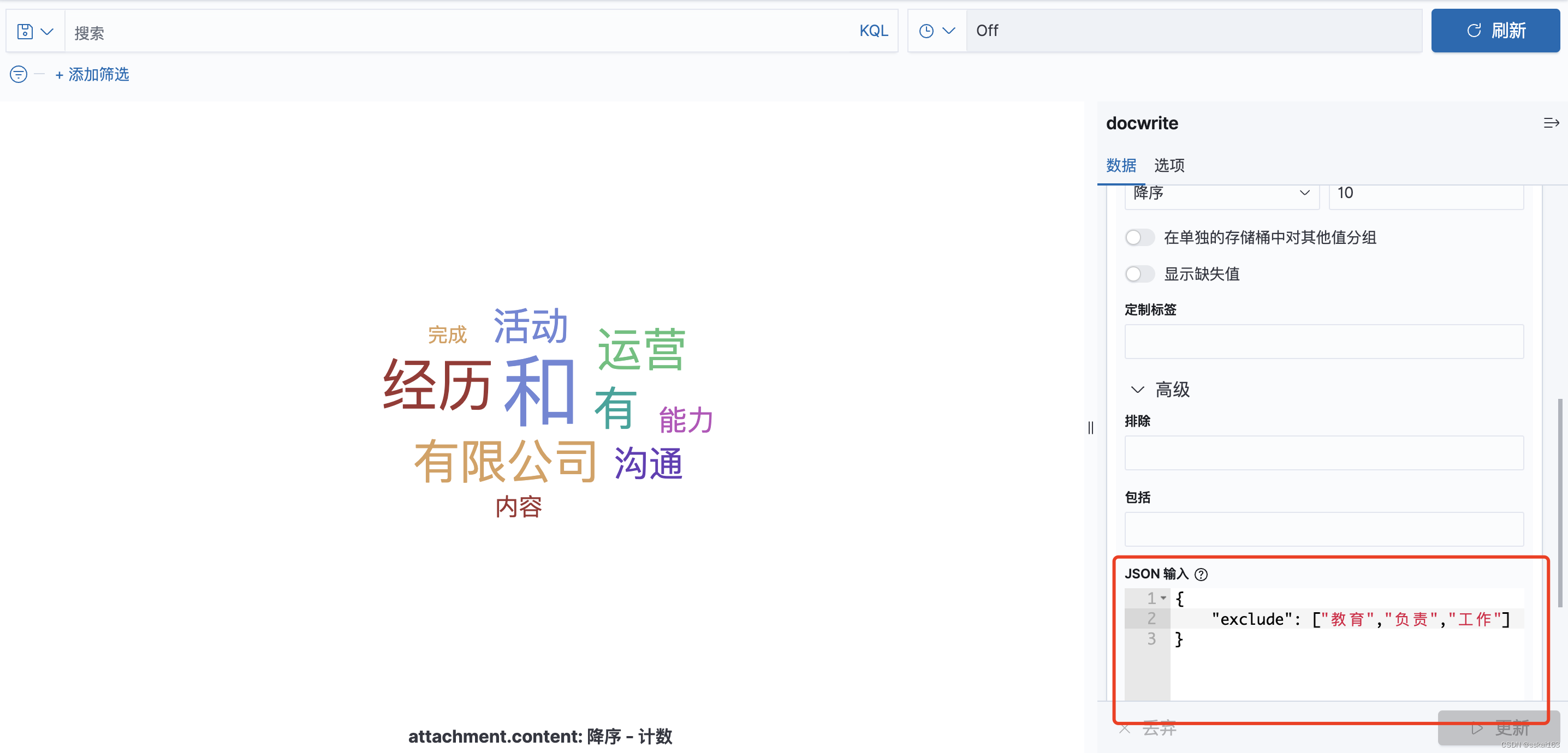
Task: Click the clock time picker icon
Action: [x=926, y=31]
